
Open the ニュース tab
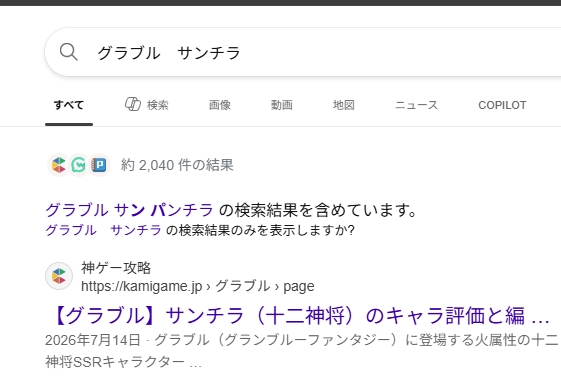[416, 105]
